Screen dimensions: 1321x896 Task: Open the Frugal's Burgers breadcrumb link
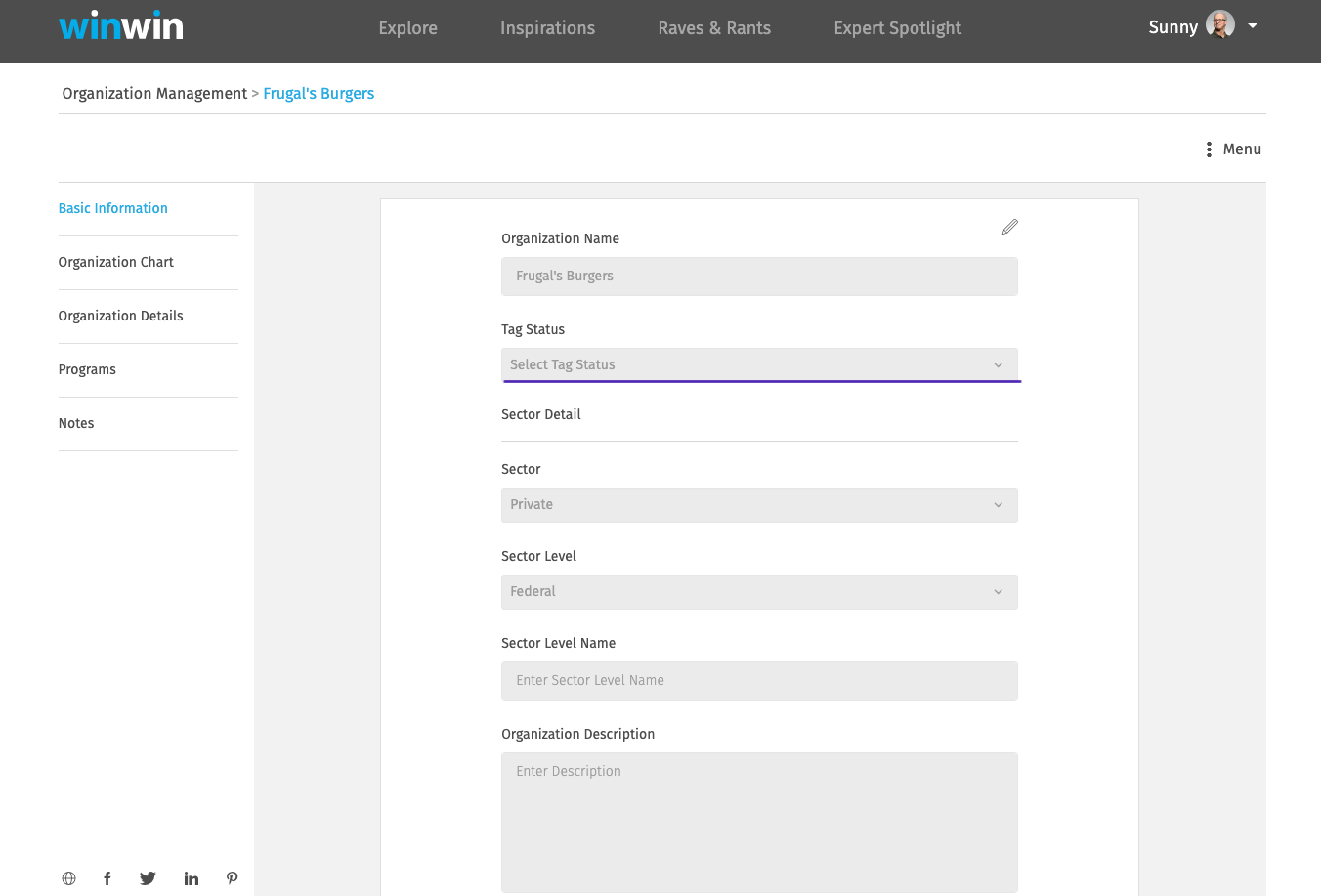click(x=319, y=93)
